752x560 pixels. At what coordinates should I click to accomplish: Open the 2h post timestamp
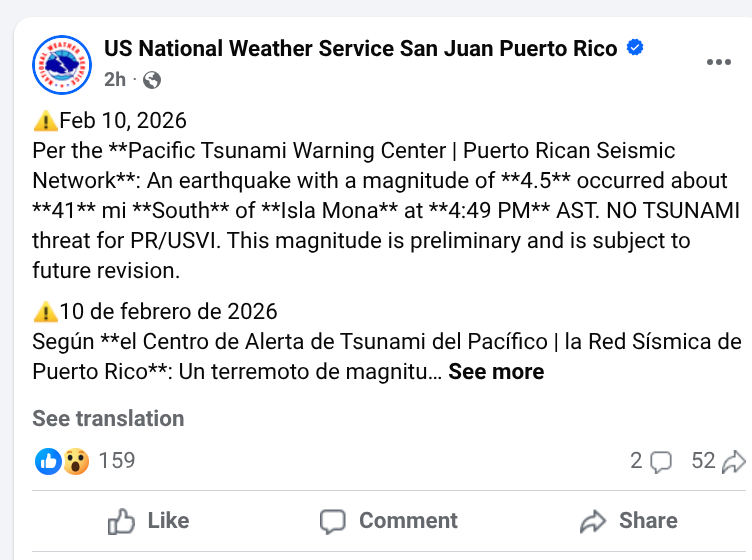(115, 80)
